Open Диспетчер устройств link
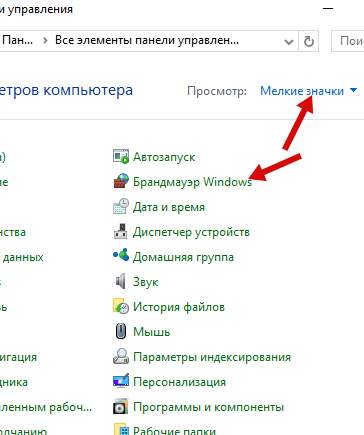The height and width of the screenshot is (435, 364). tap(191, 232)
